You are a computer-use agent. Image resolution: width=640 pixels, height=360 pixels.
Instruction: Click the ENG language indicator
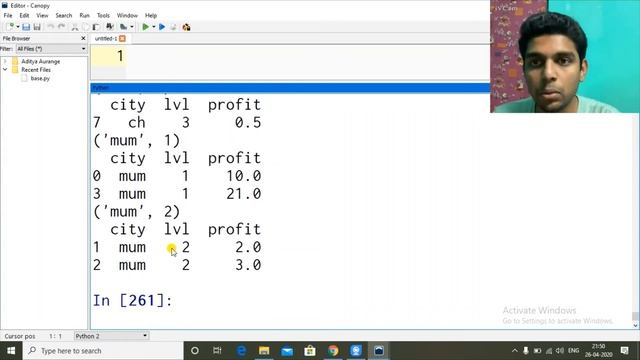click(573, 351)
